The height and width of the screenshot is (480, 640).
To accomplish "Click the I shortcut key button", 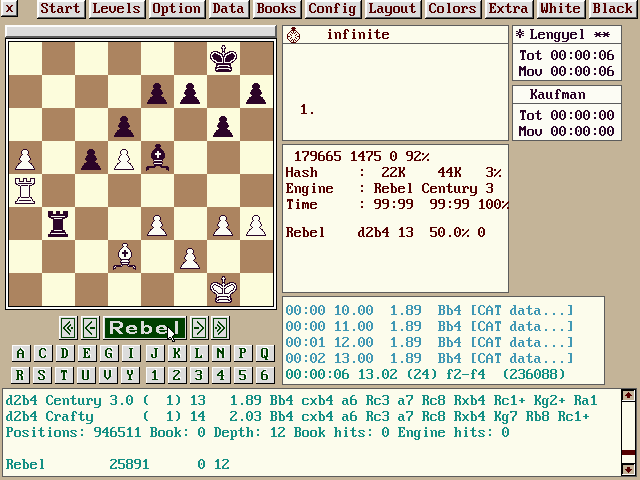I will 131,353.
